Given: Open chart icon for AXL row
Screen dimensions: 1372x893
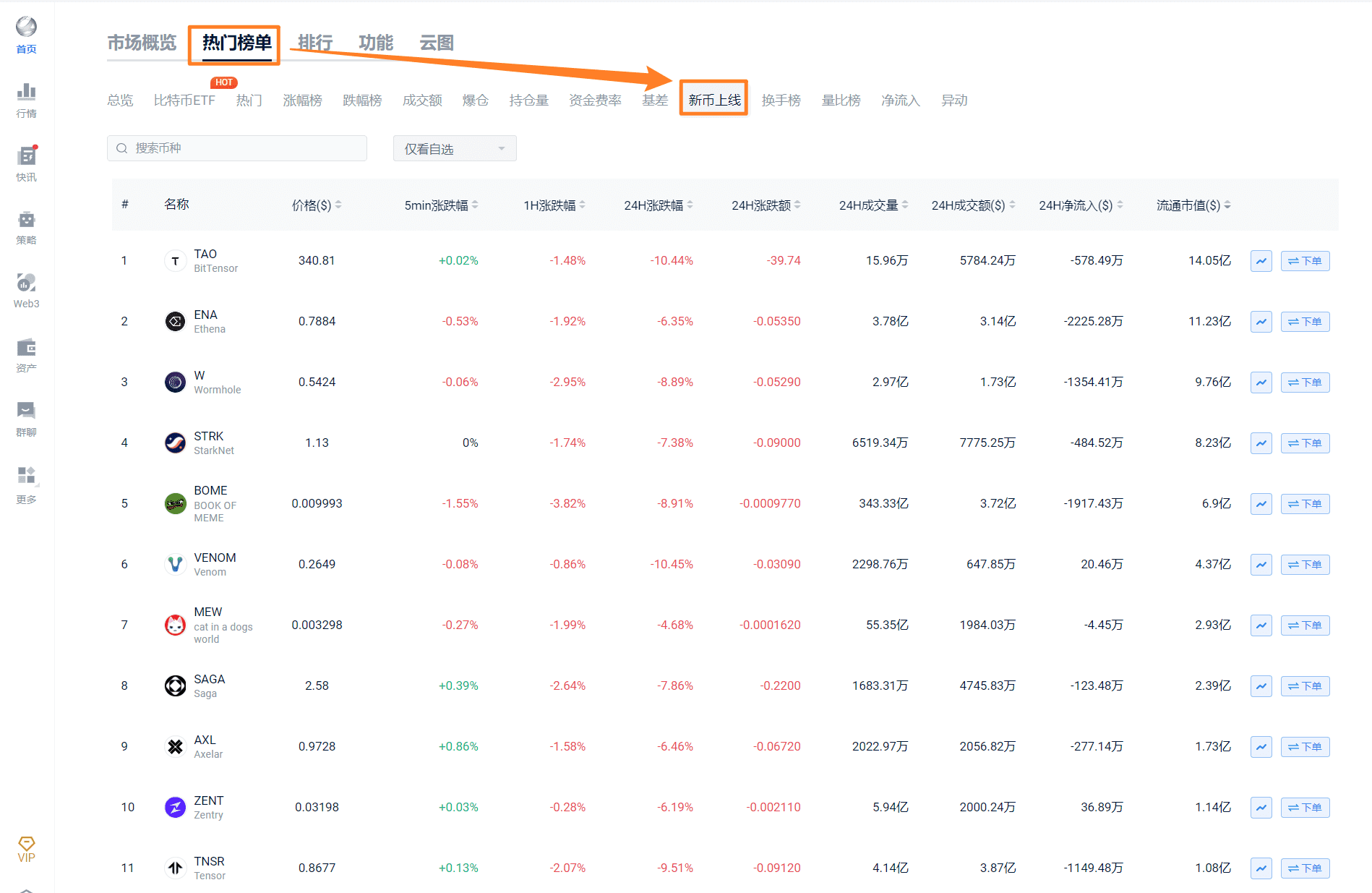Looking at the screenshot, I should pyautogui.click(x=1261, y=747).
